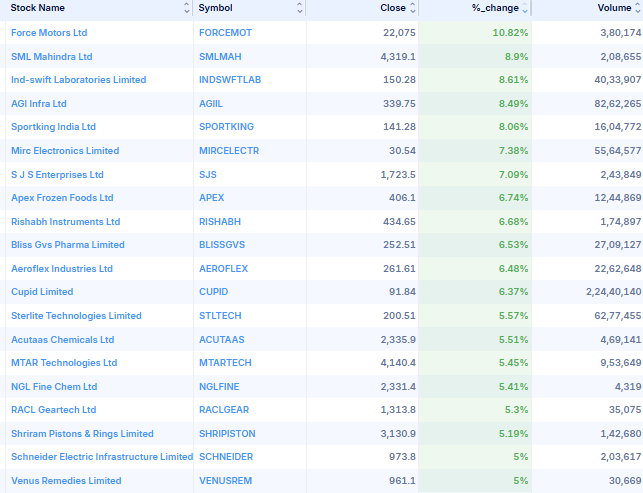Open Force Motors Ltd stock link
Viewport: 643px width, 493px height.
point(49,33)
